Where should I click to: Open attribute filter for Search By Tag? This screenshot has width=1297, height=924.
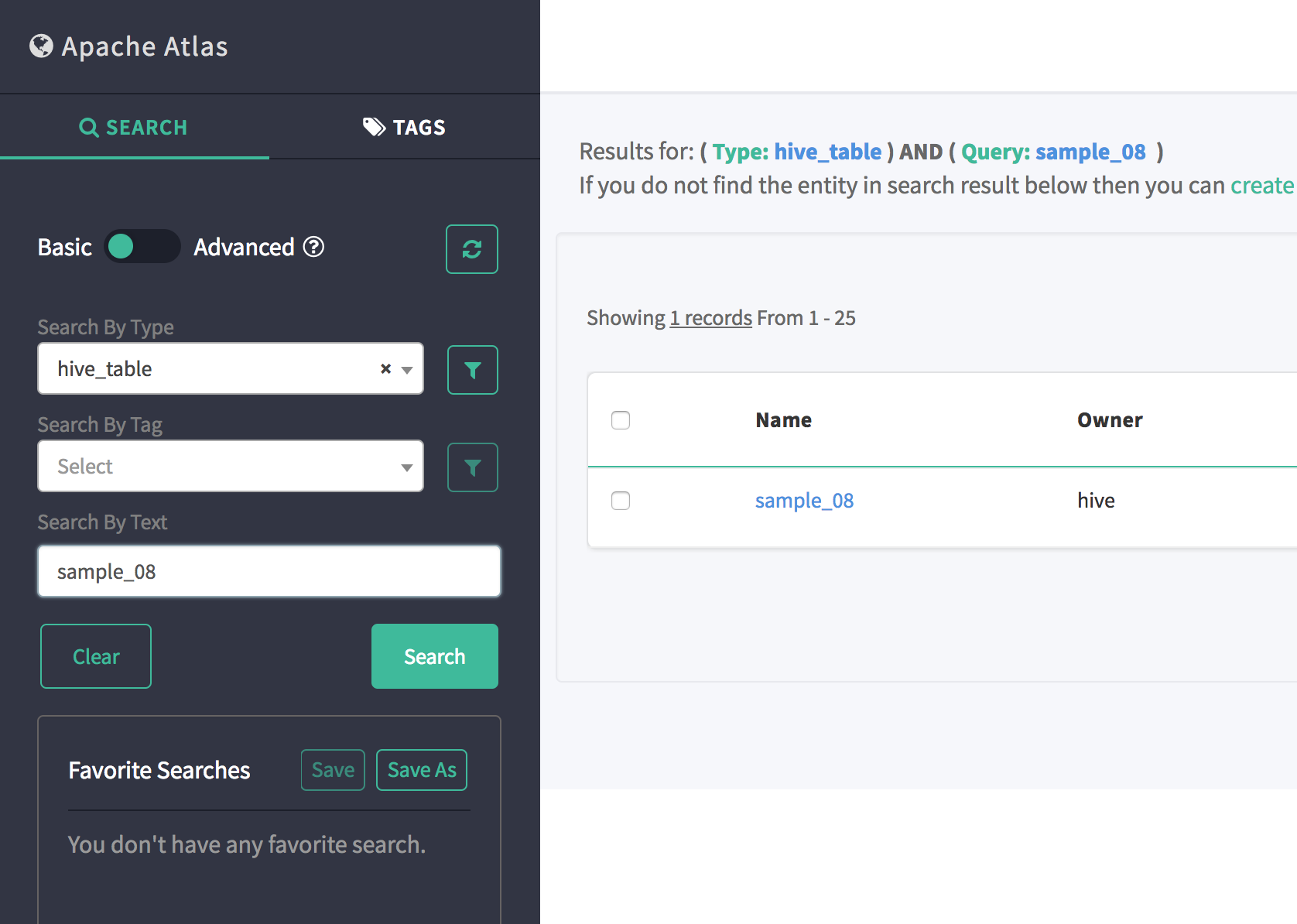(473, 467)
